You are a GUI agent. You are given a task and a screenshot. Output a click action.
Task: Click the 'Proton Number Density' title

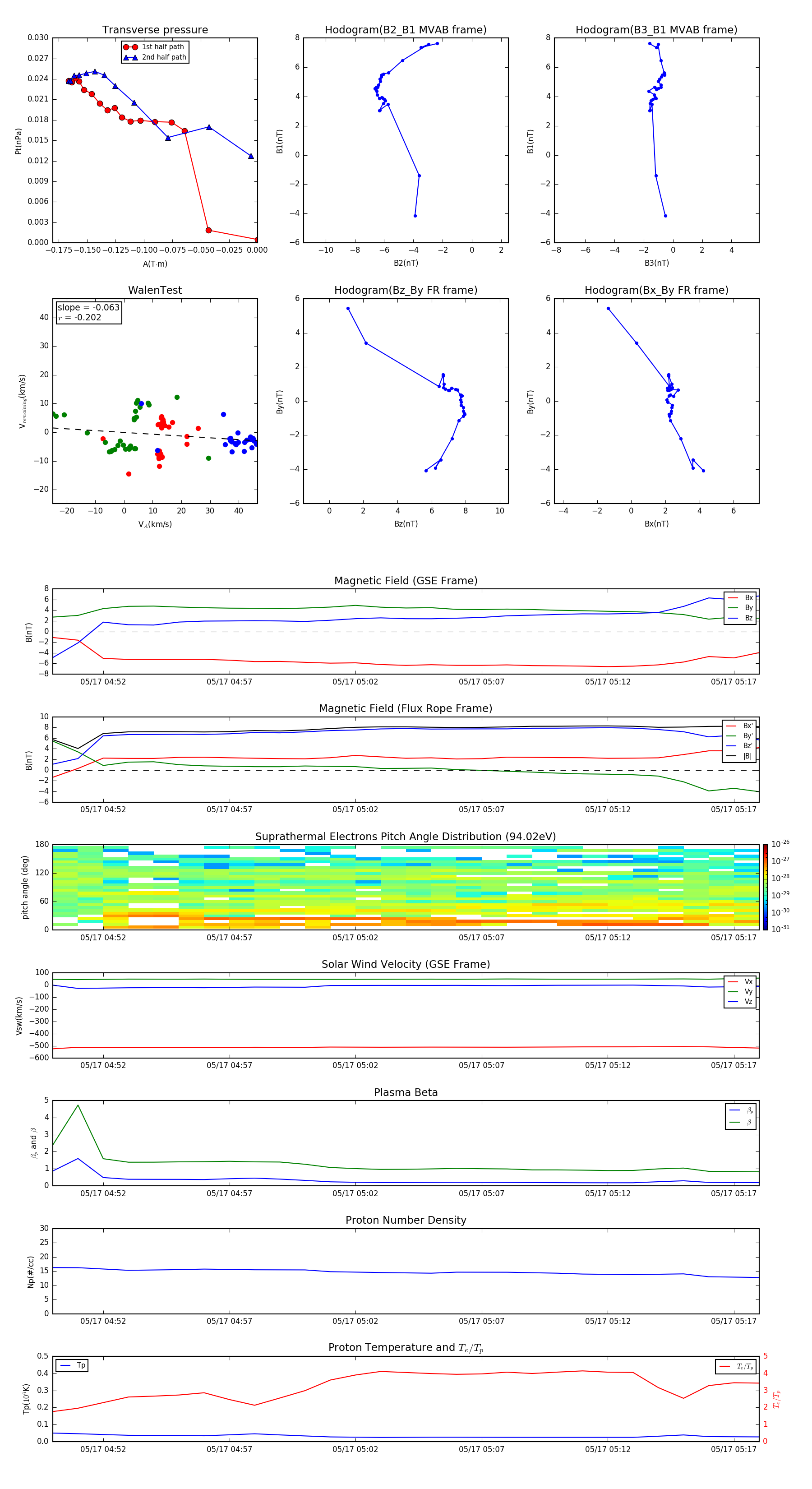pyautogui.click(x=406, y=1220)
